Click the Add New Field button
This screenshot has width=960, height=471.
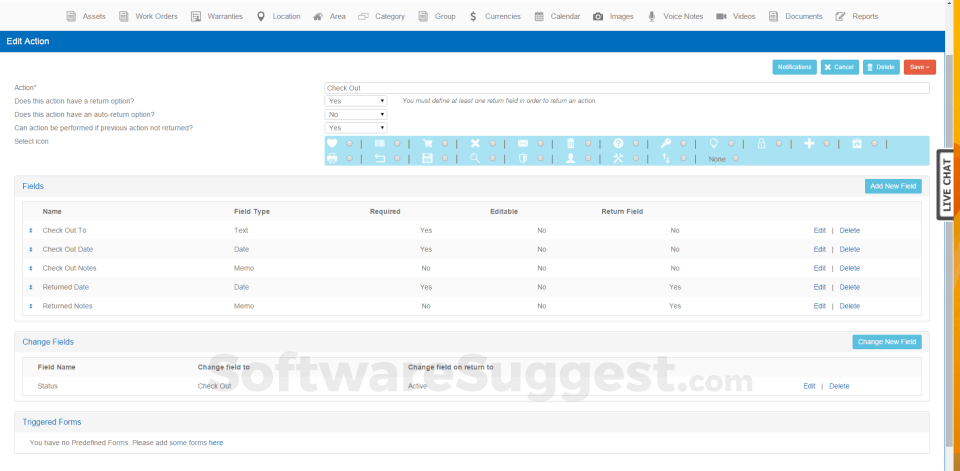tap(893, 186)
